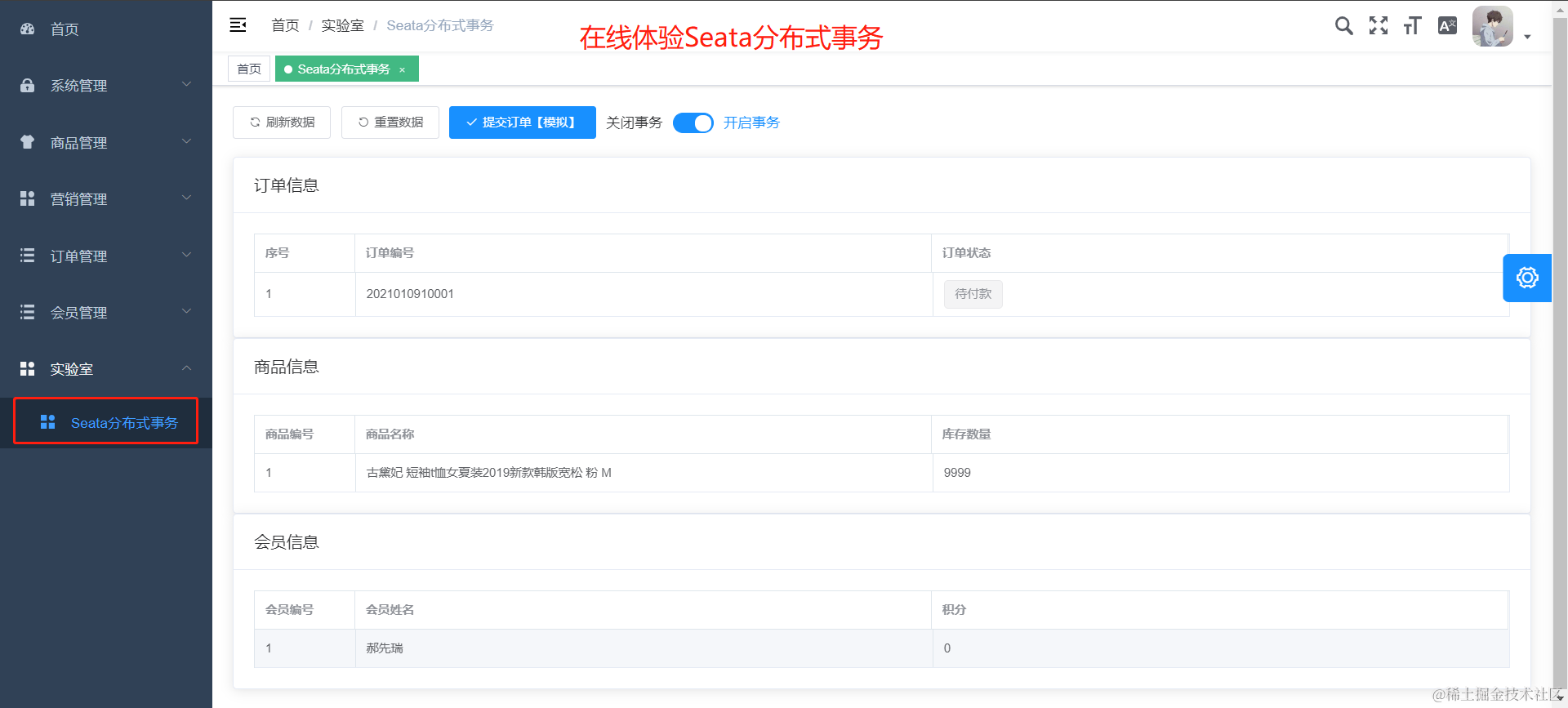The width and height of the screenshot is (1568, 708).
Task: Toggle fullscreen mode icon
Action: pyautogui.click(x=1379, y=26)
